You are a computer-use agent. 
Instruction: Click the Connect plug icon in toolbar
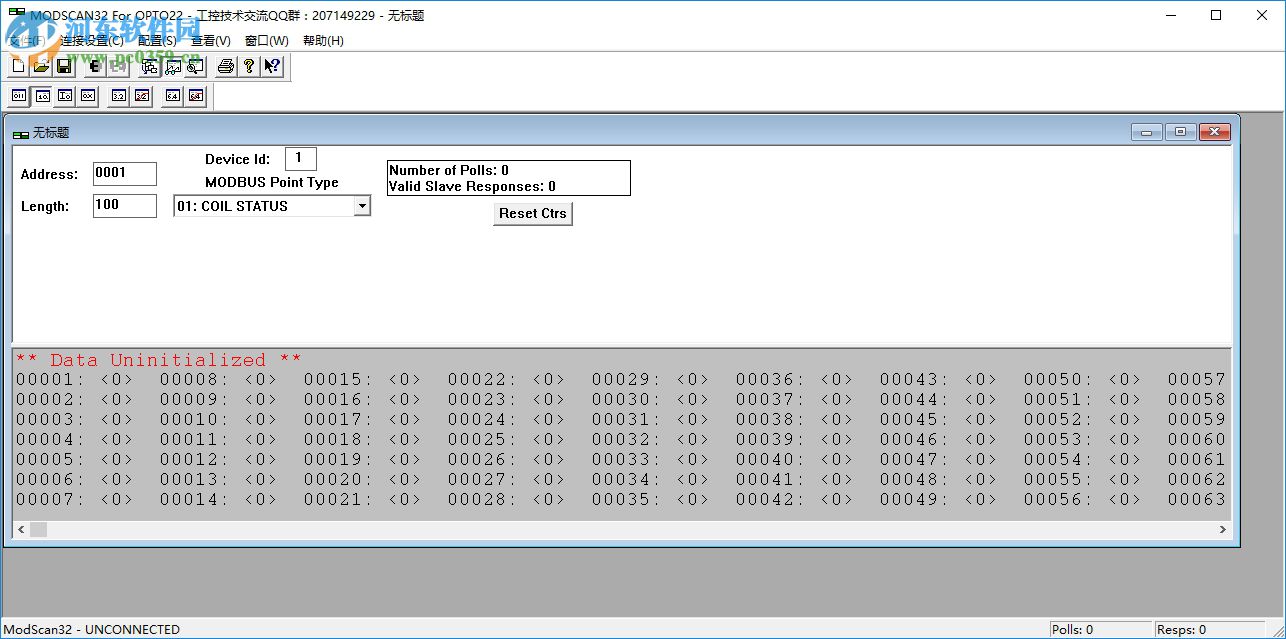coord(95,67)
